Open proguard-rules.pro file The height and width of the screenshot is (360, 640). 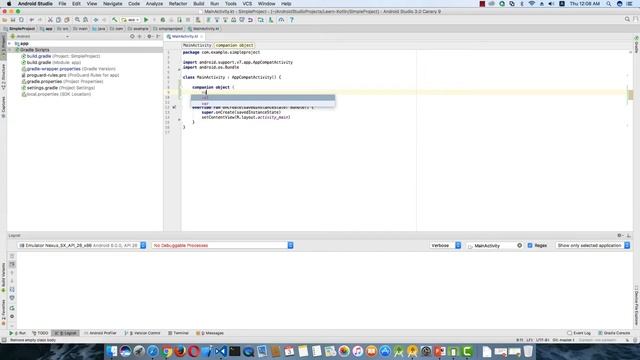[70, 75]
